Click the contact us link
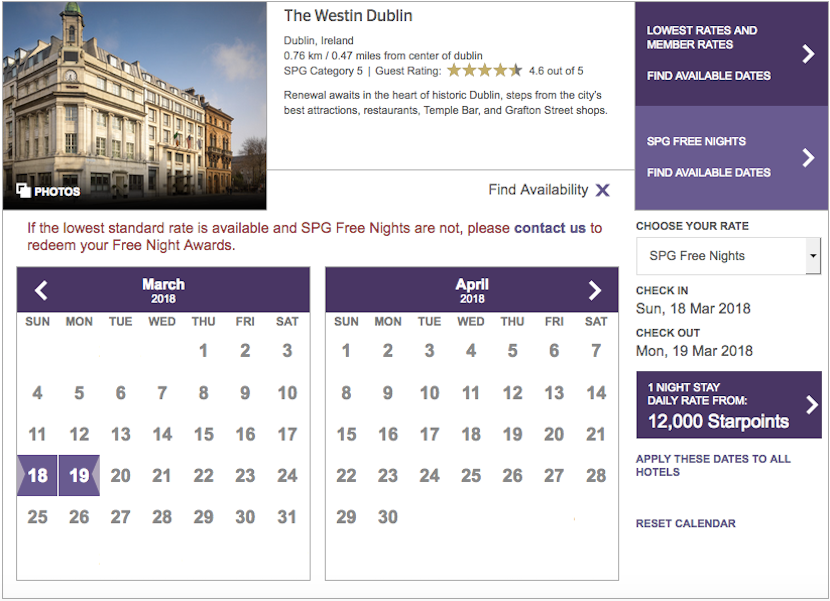The image size is (830, 601). point(549,228)
